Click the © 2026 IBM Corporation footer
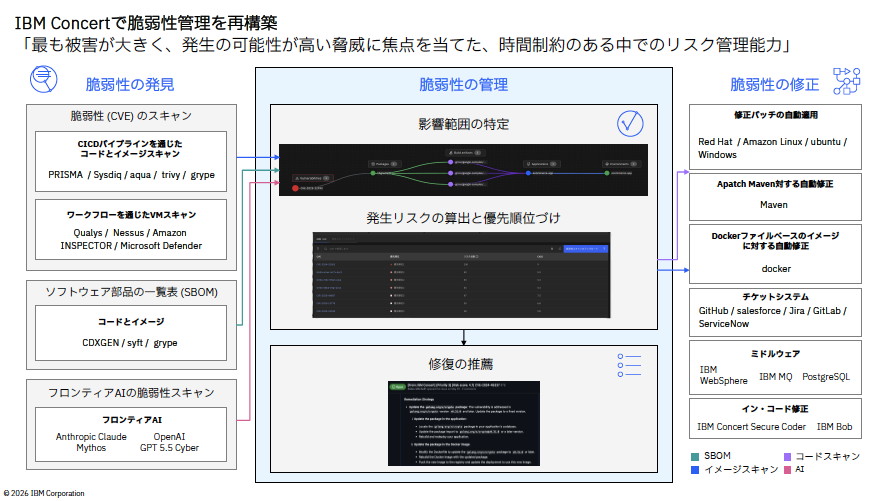This screenshot has height=501, width=890. click(x=44, y=494)
